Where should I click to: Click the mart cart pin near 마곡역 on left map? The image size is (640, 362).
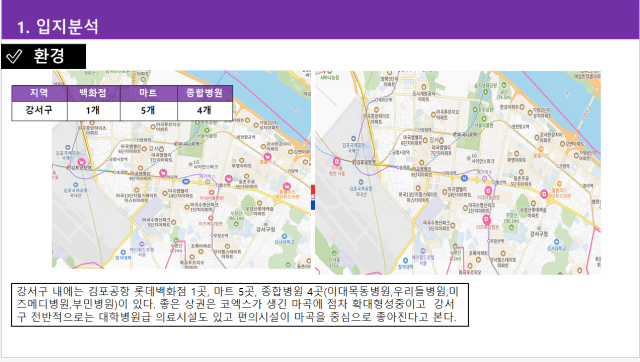[163, 173]
